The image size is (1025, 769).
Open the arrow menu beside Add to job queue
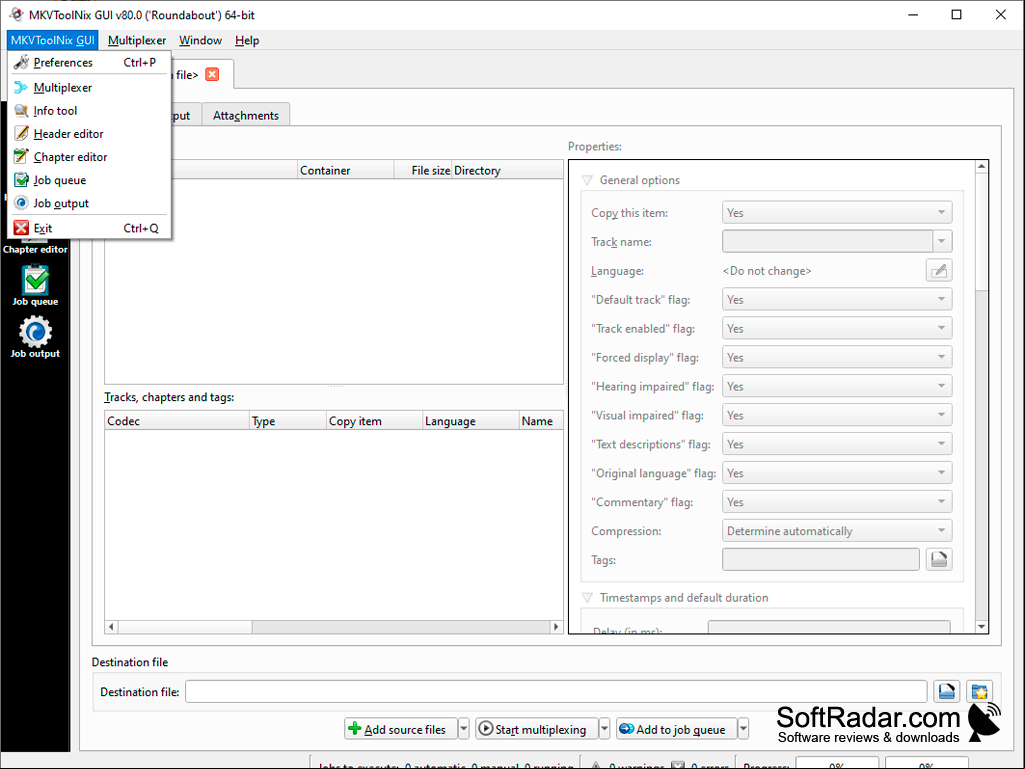click(743, 728)
